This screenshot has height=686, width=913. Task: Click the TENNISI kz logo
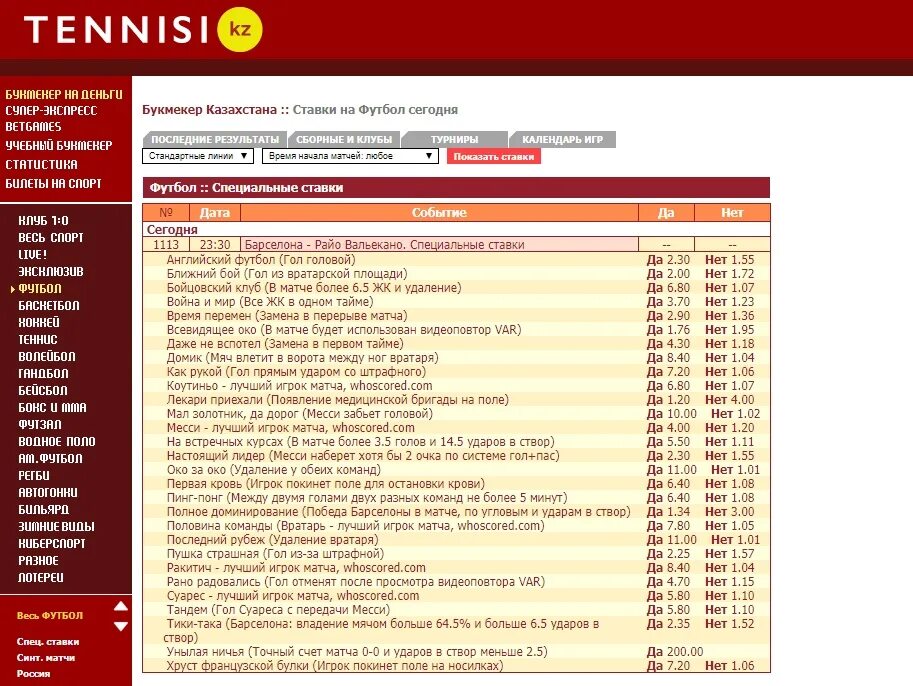[x=143, y=29]
